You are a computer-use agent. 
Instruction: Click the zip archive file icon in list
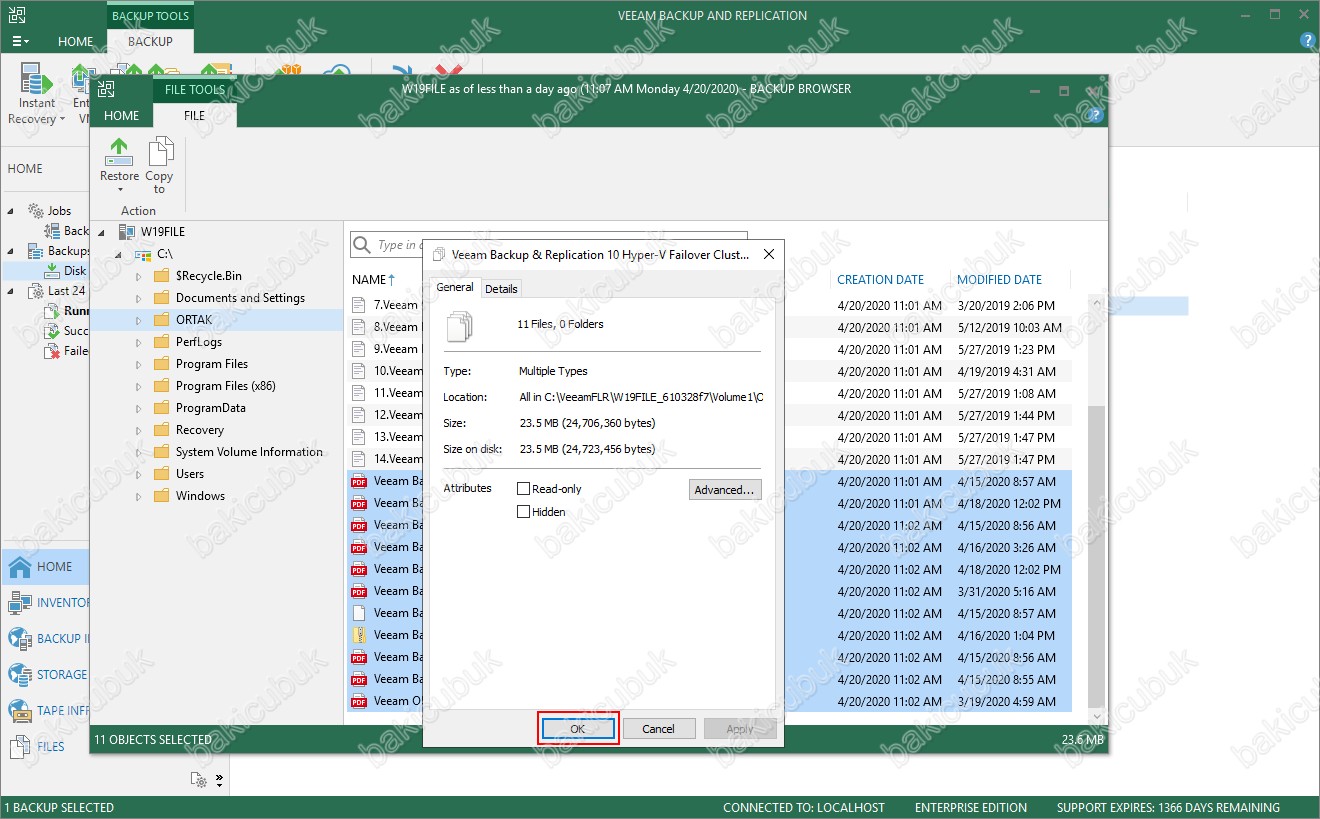coord(360,635)
